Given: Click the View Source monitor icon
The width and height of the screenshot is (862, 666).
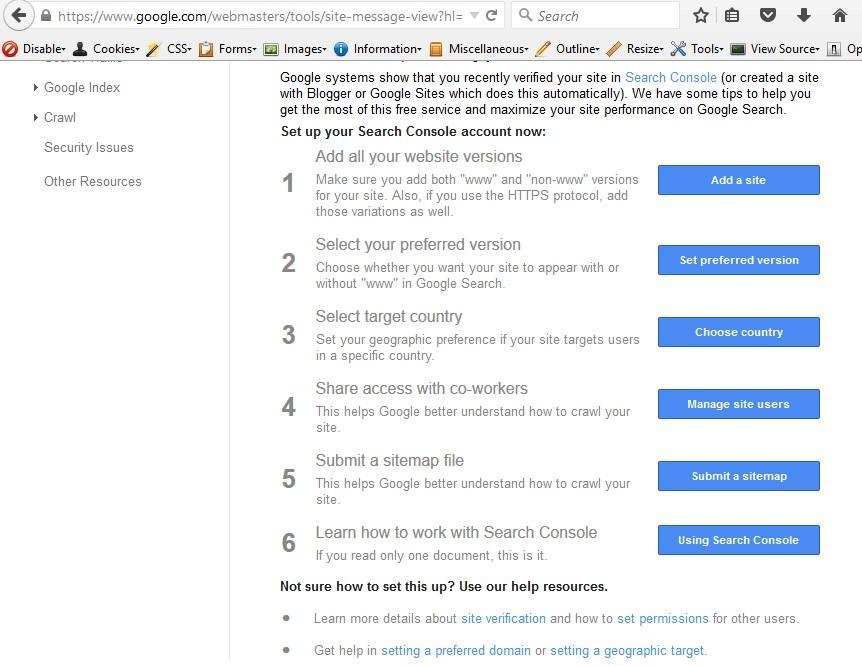Looking at the screenshot, I should tap(738, 49).
